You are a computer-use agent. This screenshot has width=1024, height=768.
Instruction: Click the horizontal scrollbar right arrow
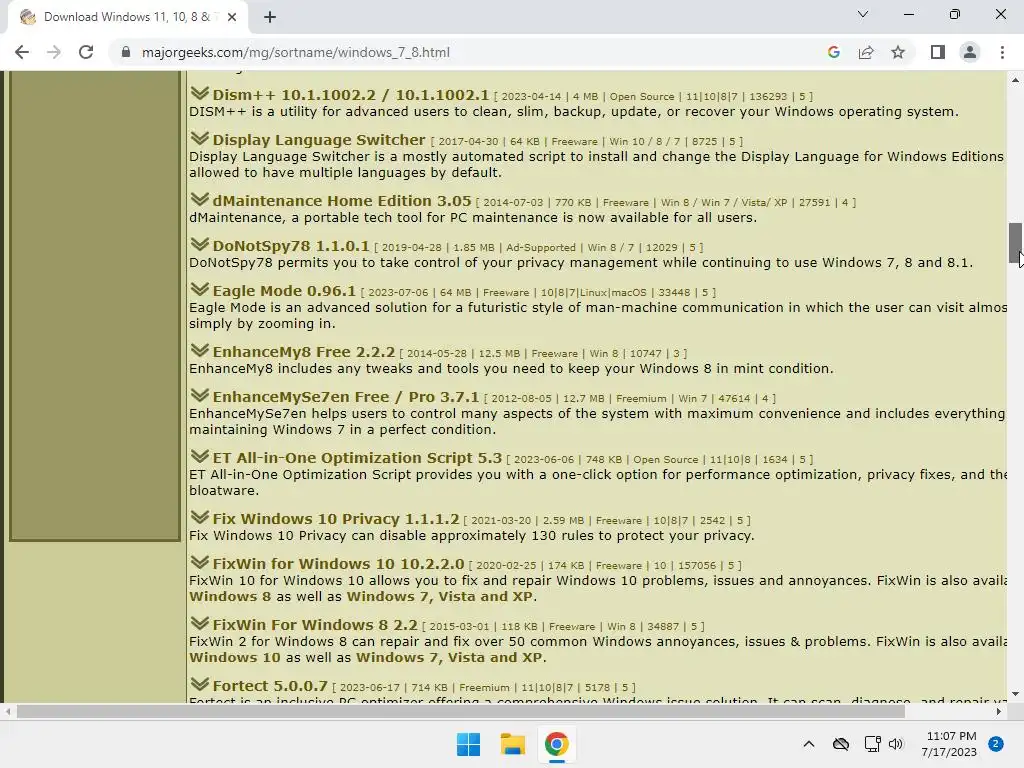(x=999, y=711)
